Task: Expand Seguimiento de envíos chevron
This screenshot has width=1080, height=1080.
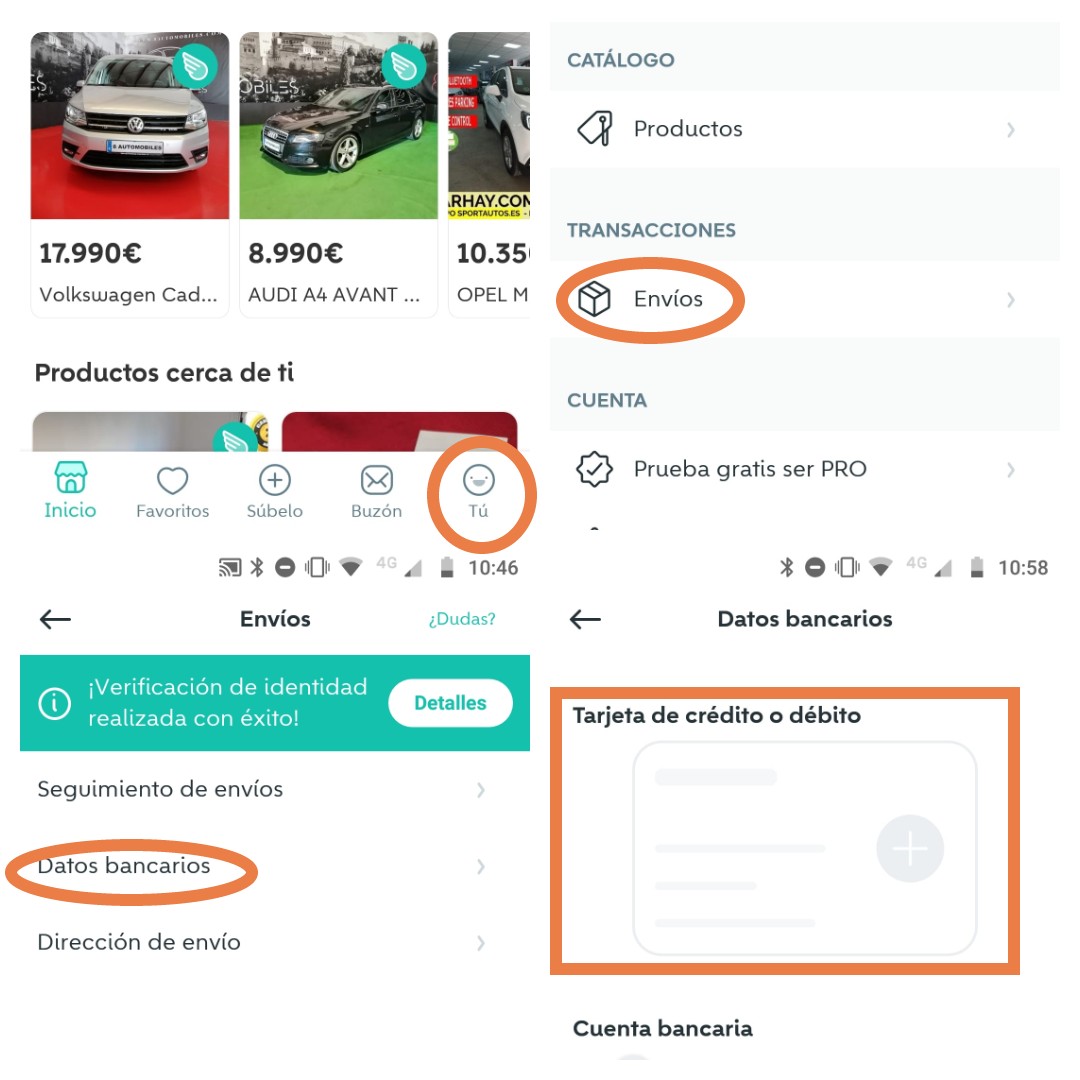Action: [481, 790]
